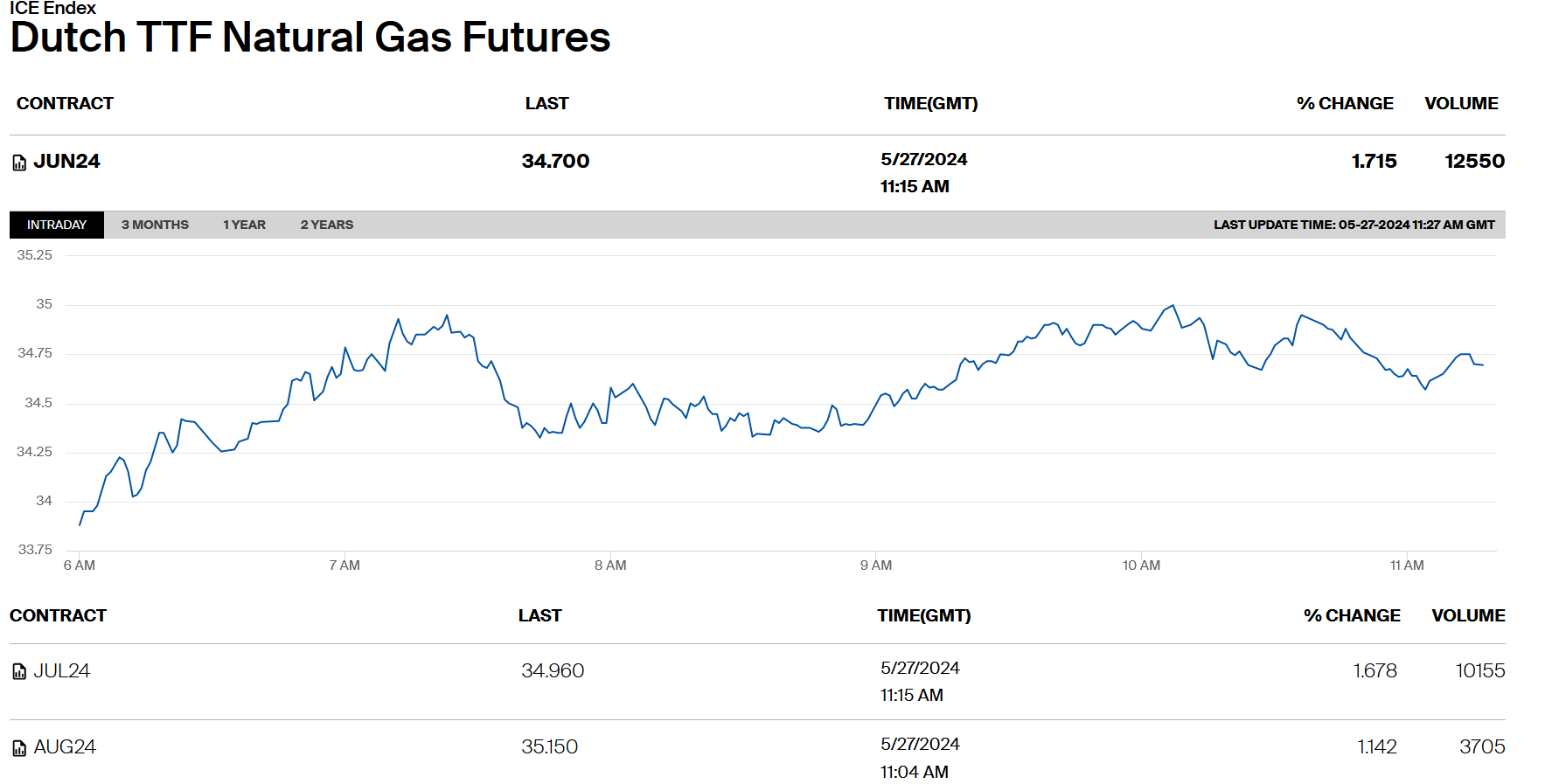
Task: Click the 9 AM chart axis label
Action: click(876, 565)
